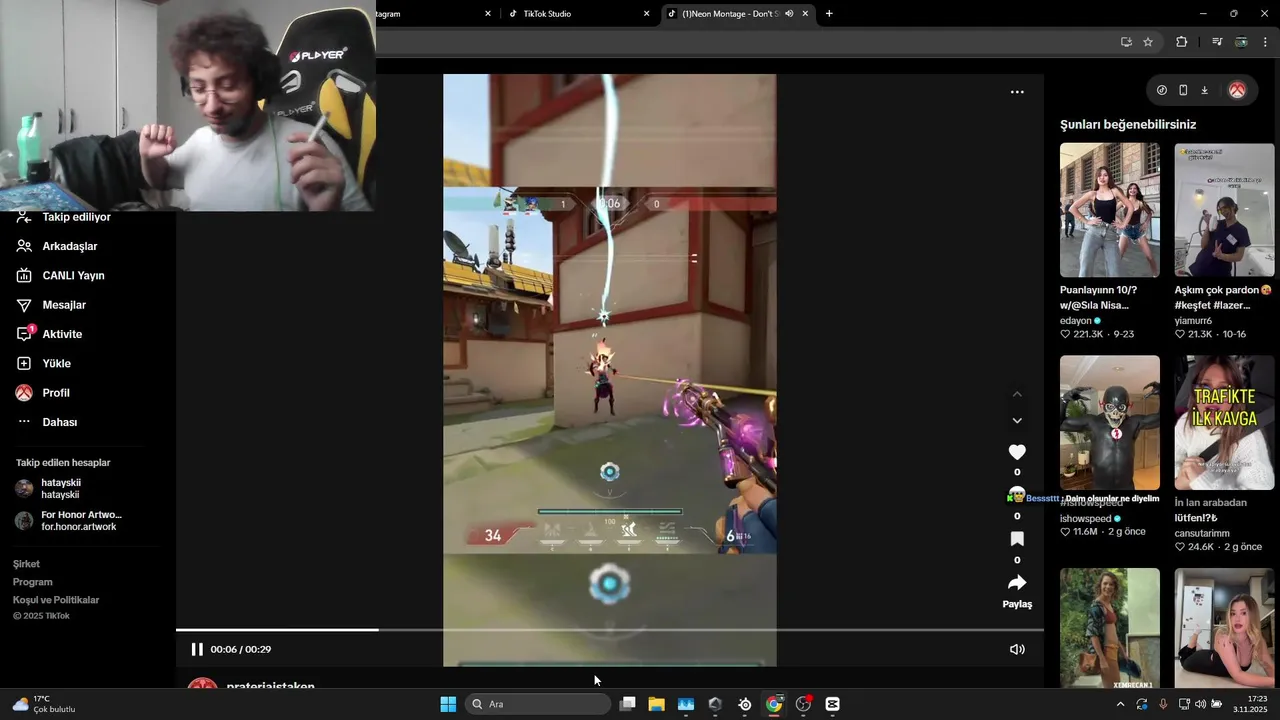Click the yiamur6 creator name
1280x720 pixels.
click(1193, 321)
